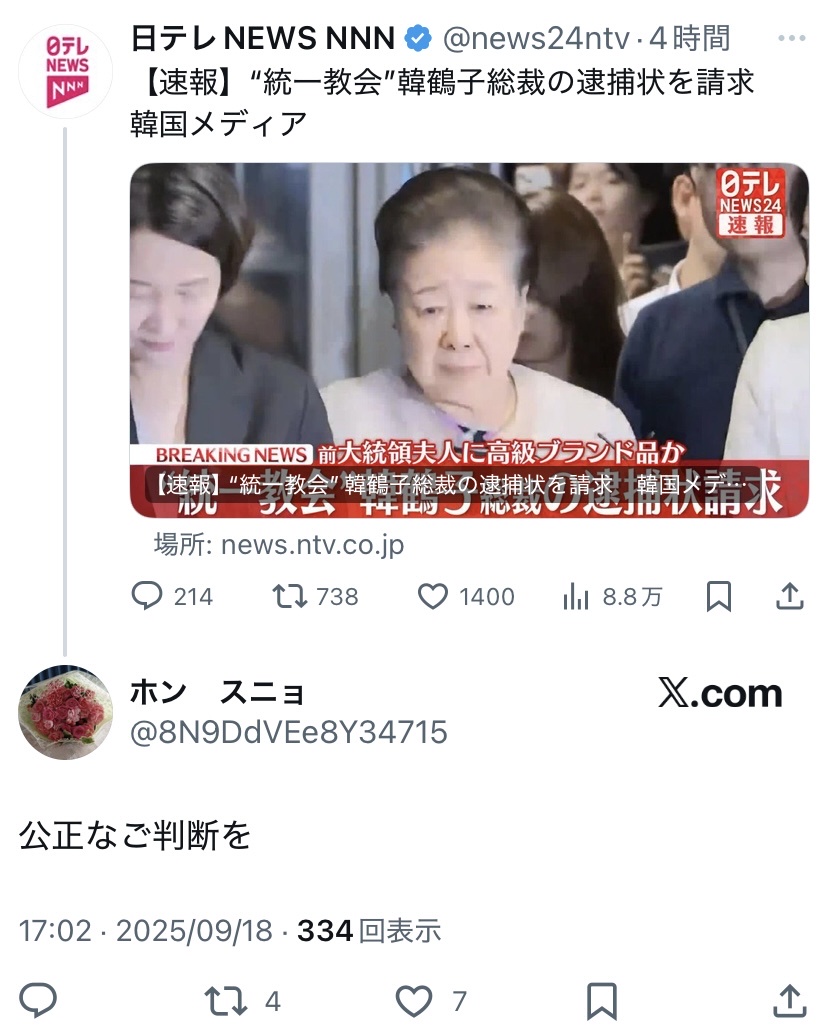Like ホン スニョ's reply with 7 likes
Image resolution: width=828 pixels, height=1032 pixels.
(x=413, y=1001)
